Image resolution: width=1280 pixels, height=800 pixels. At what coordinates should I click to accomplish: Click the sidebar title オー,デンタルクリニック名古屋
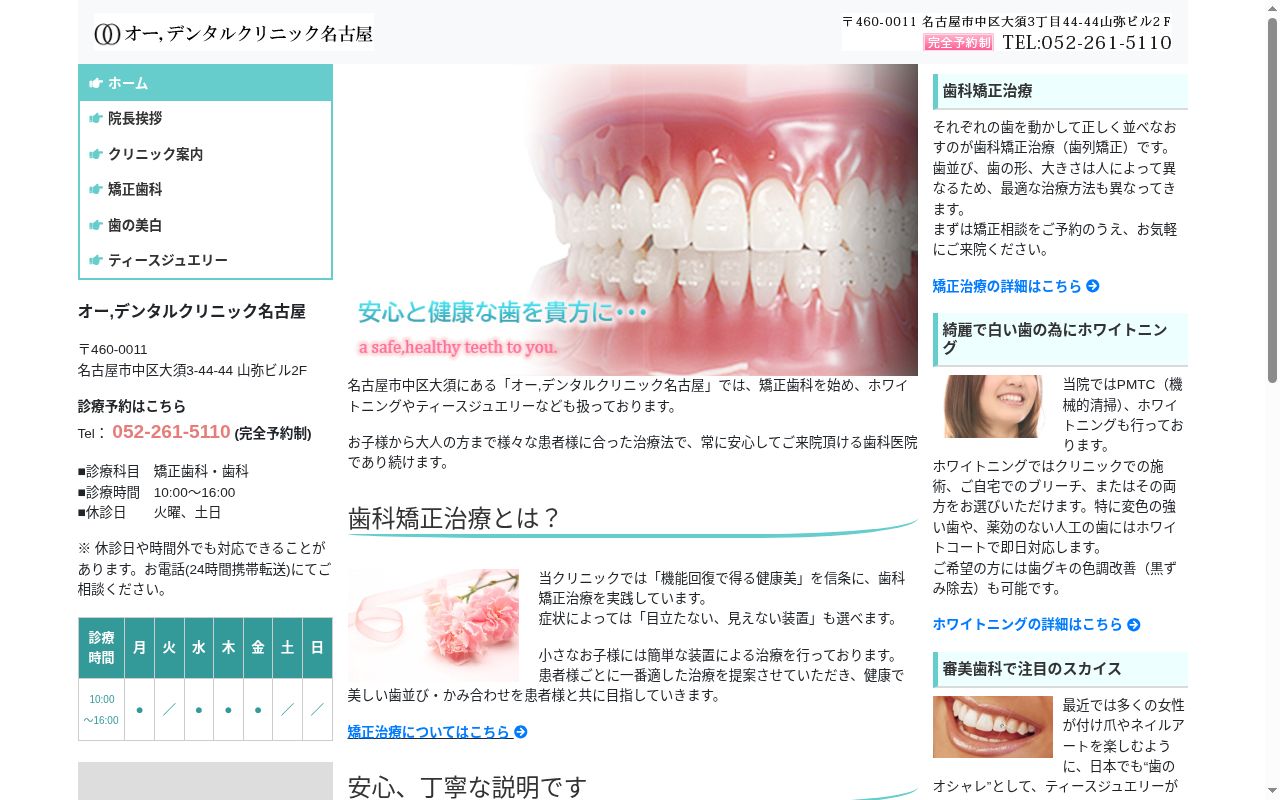pyautogui.click(x=192, y=311)
